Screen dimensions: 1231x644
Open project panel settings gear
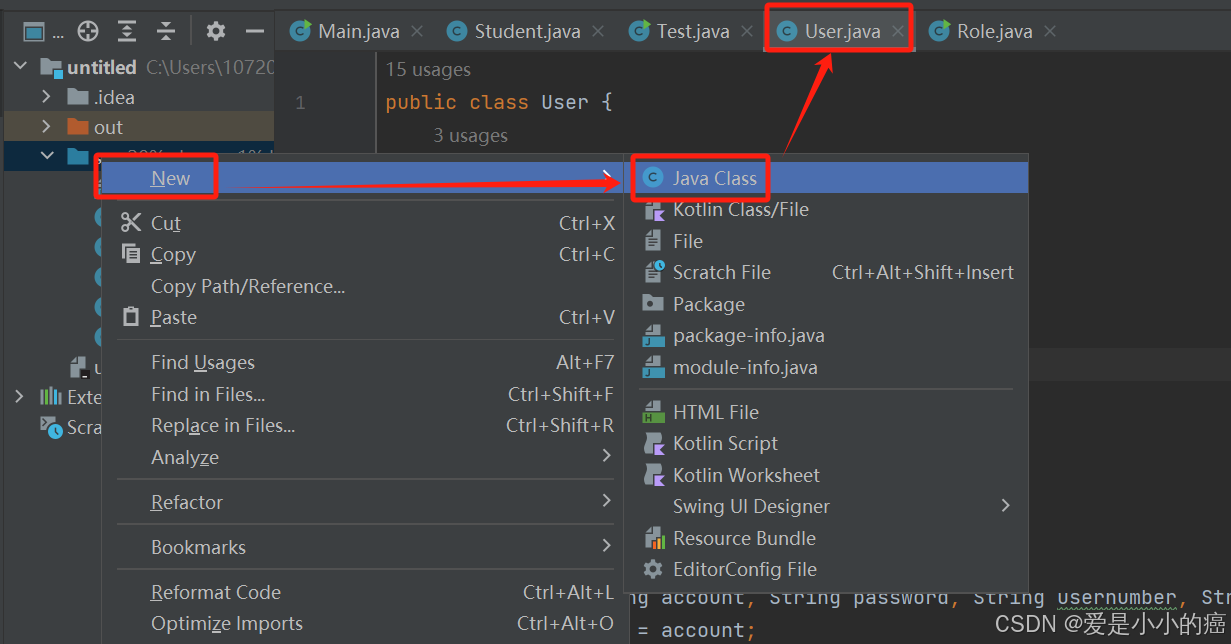215,31
